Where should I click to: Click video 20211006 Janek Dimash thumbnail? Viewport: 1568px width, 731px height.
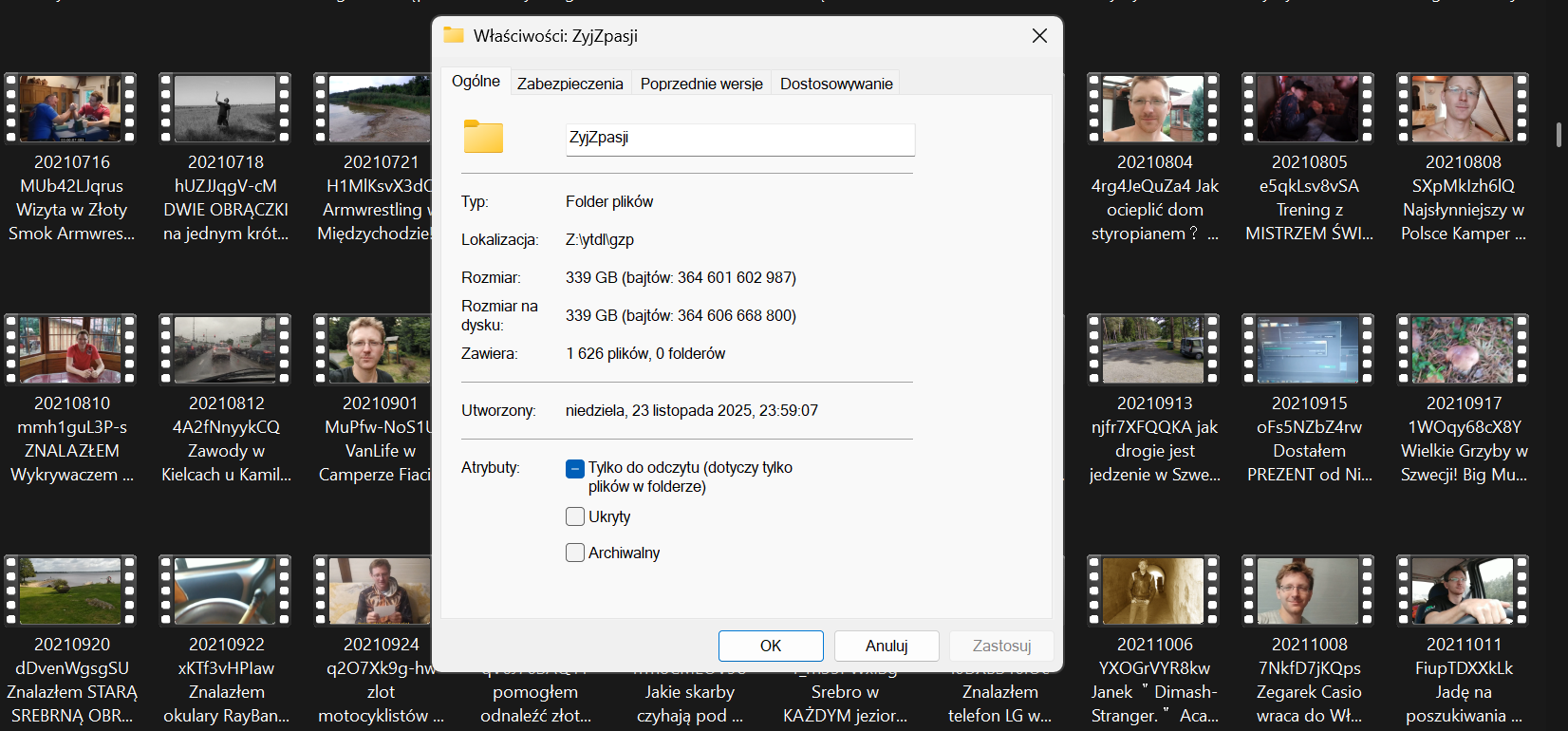point(1154,591)
